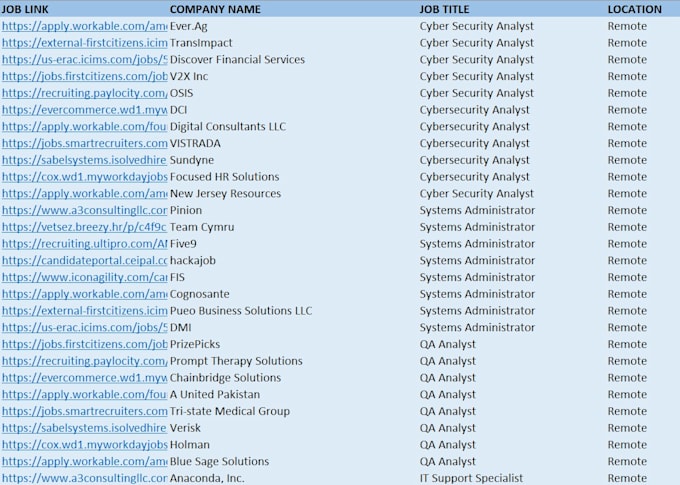Follow the workable link for Blue Sage Solutions

click(x=85, y=462)
